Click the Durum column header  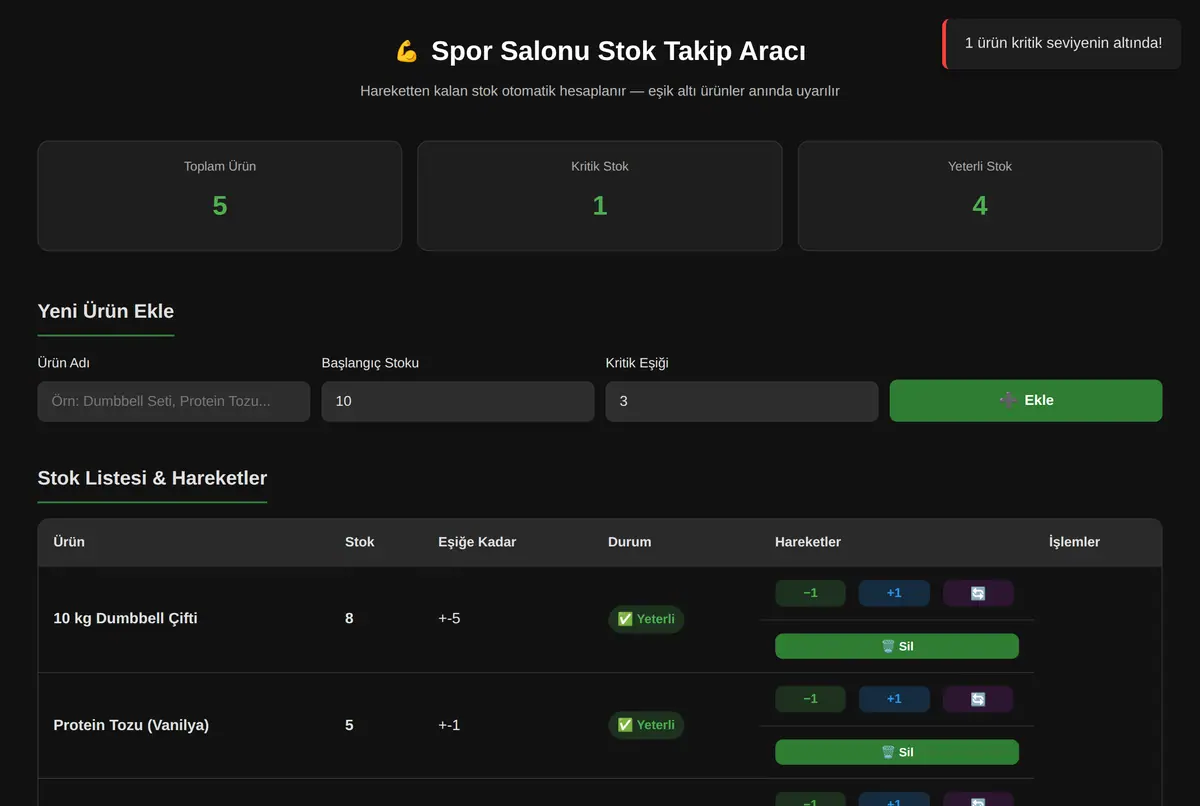pyautogui.click(x=630, y=542)
